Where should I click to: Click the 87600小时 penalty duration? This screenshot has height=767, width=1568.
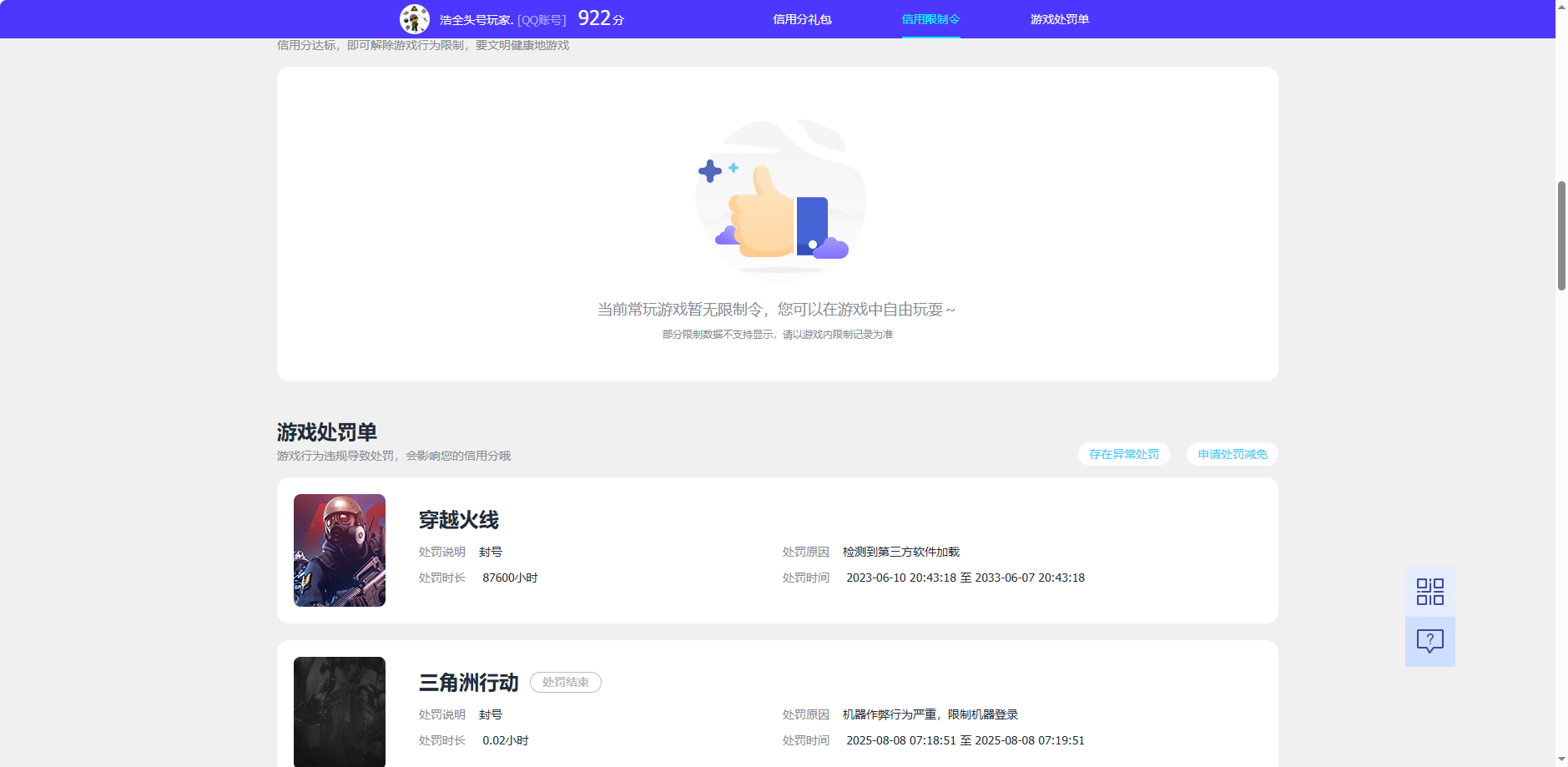point(510,578)
